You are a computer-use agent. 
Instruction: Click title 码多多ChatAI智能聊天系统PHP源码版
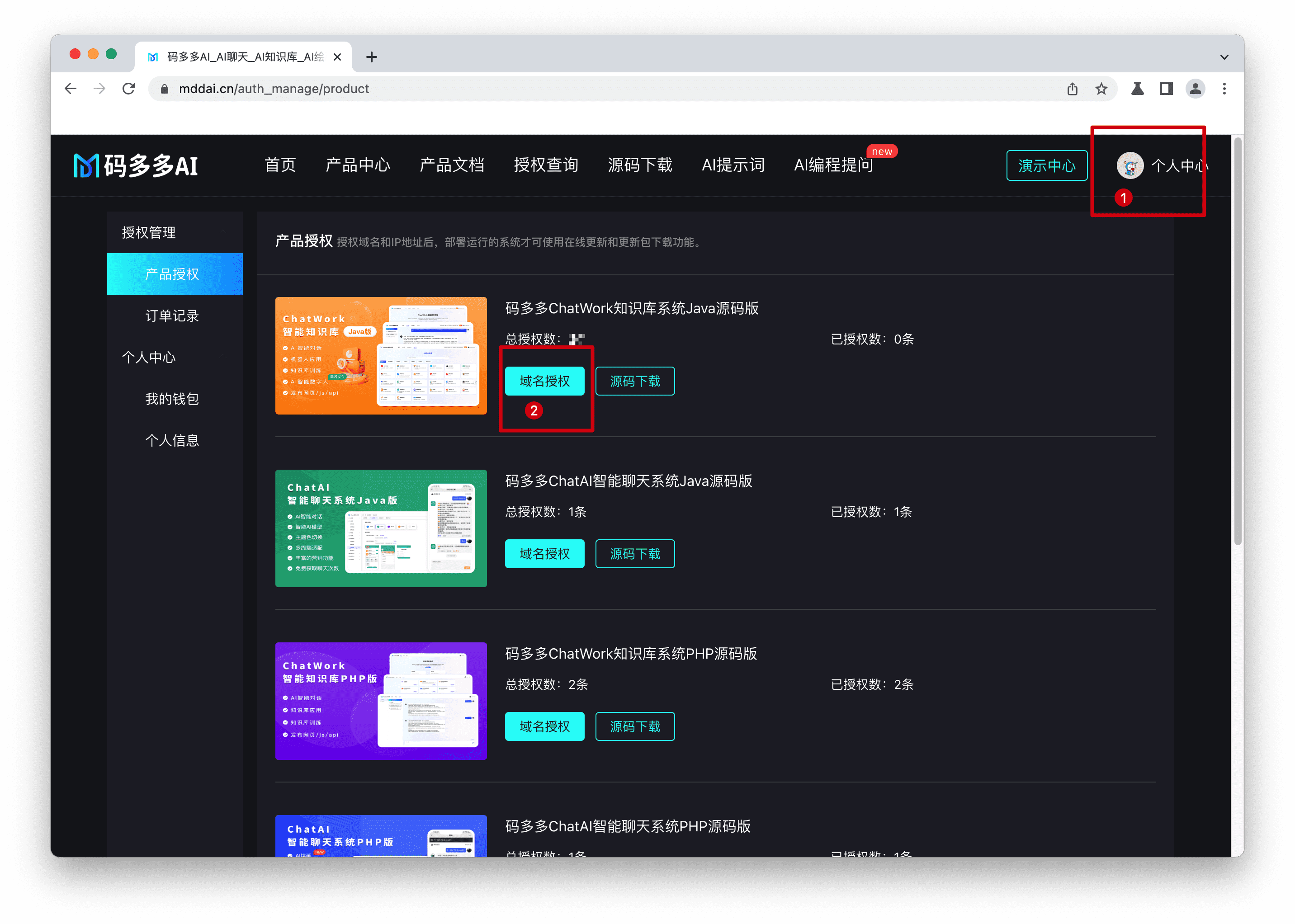click(x=628, y=826)
